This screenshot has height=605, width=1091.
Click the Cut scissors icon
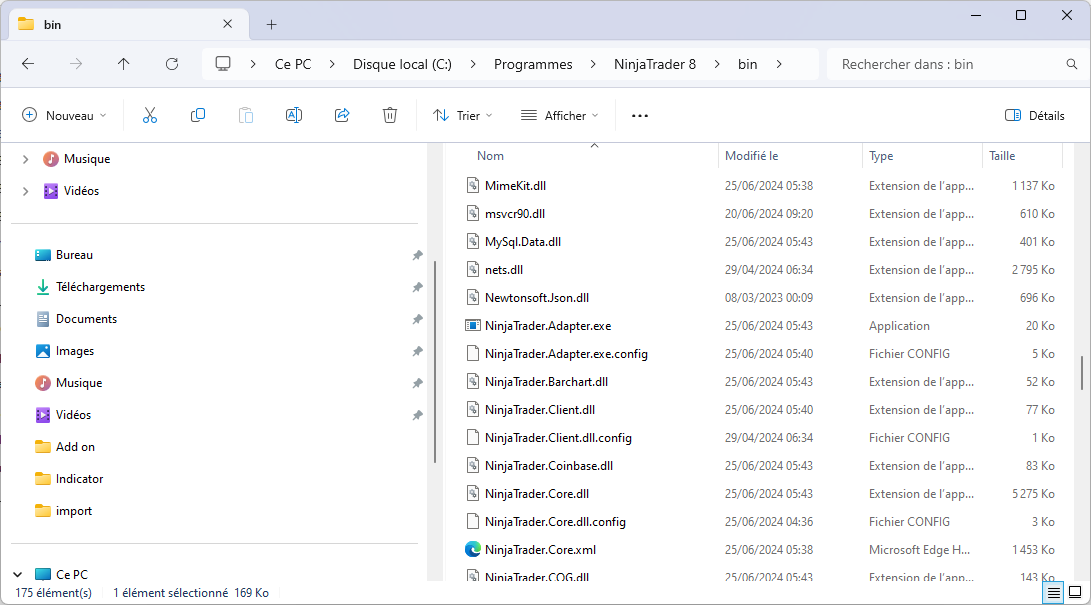point(150,115)
